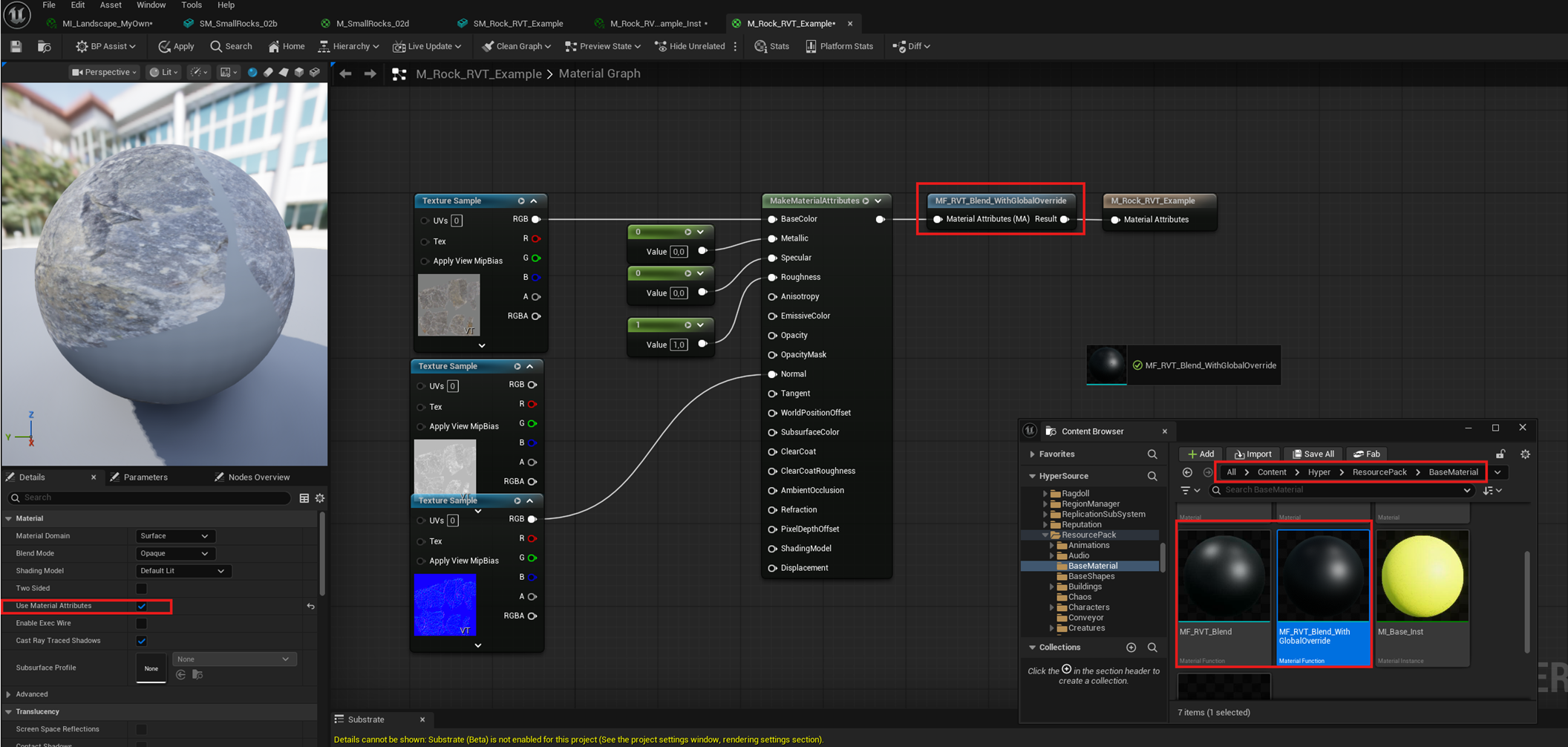Open the Nodes Overview tab

(258, 477)
